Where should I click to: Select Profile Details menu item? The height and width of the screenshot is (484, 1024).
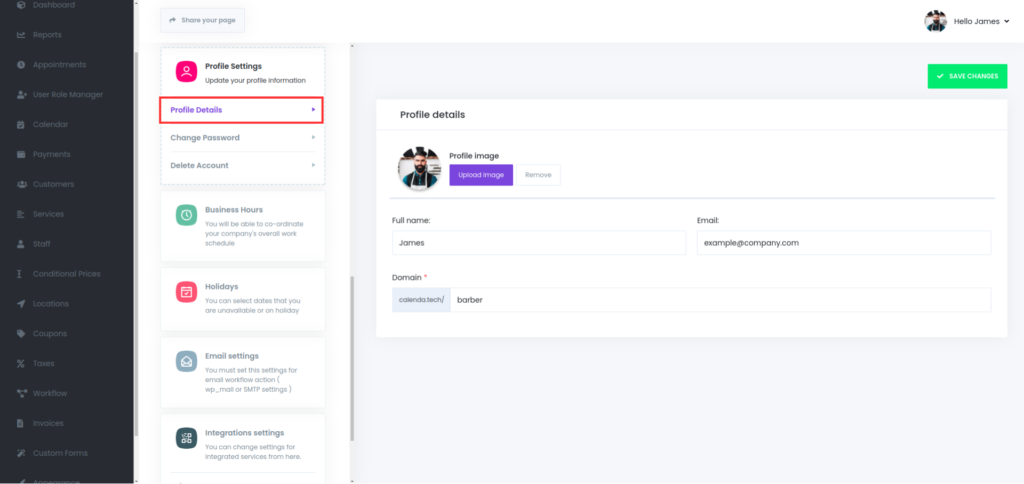(x=241, y=110)
